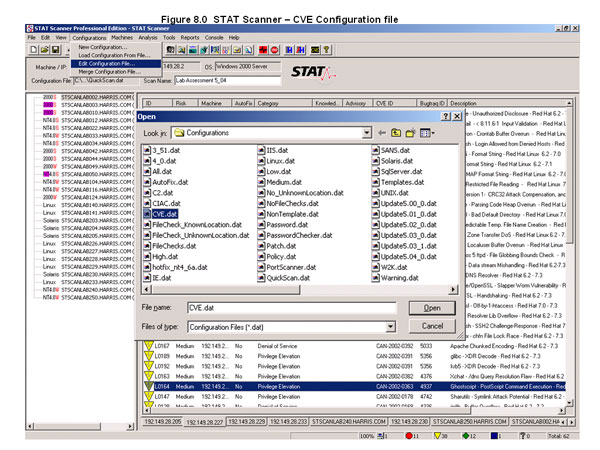
Task: Click the yellow triangle count icon in status bar
Action: (437, 435)
